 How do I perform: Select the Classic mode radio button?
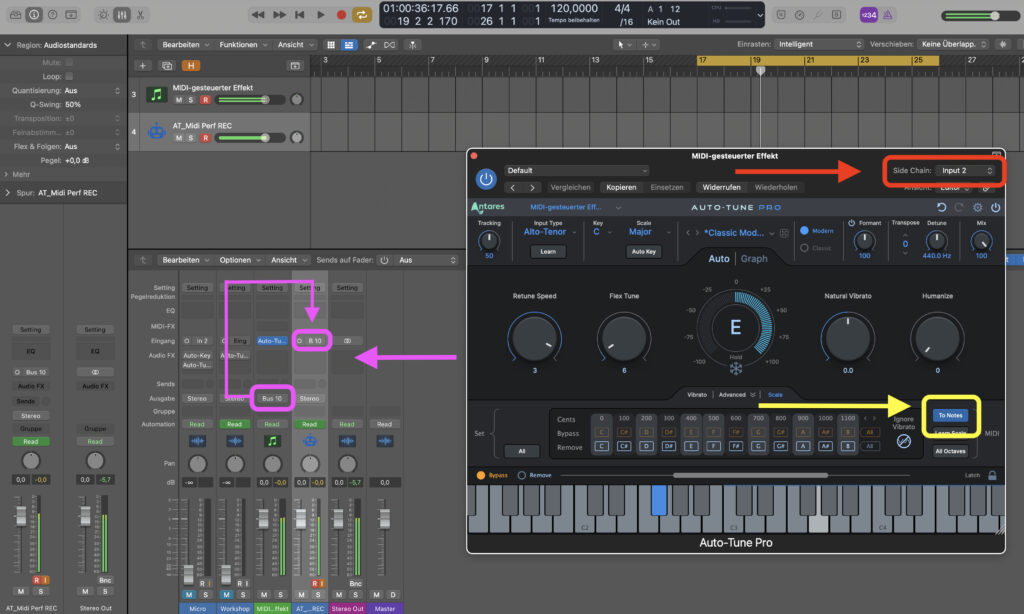(x=805, y=248)
